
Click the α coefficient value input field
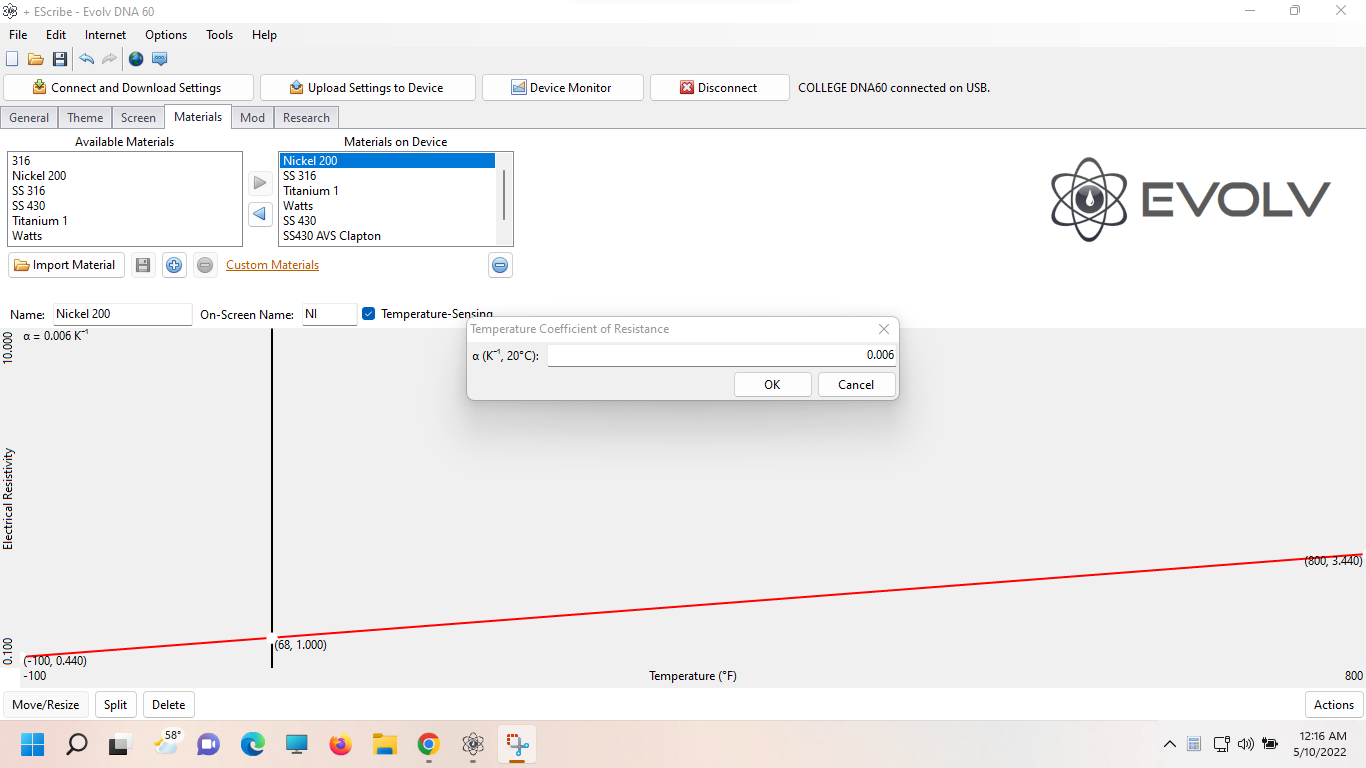(721, 355)
